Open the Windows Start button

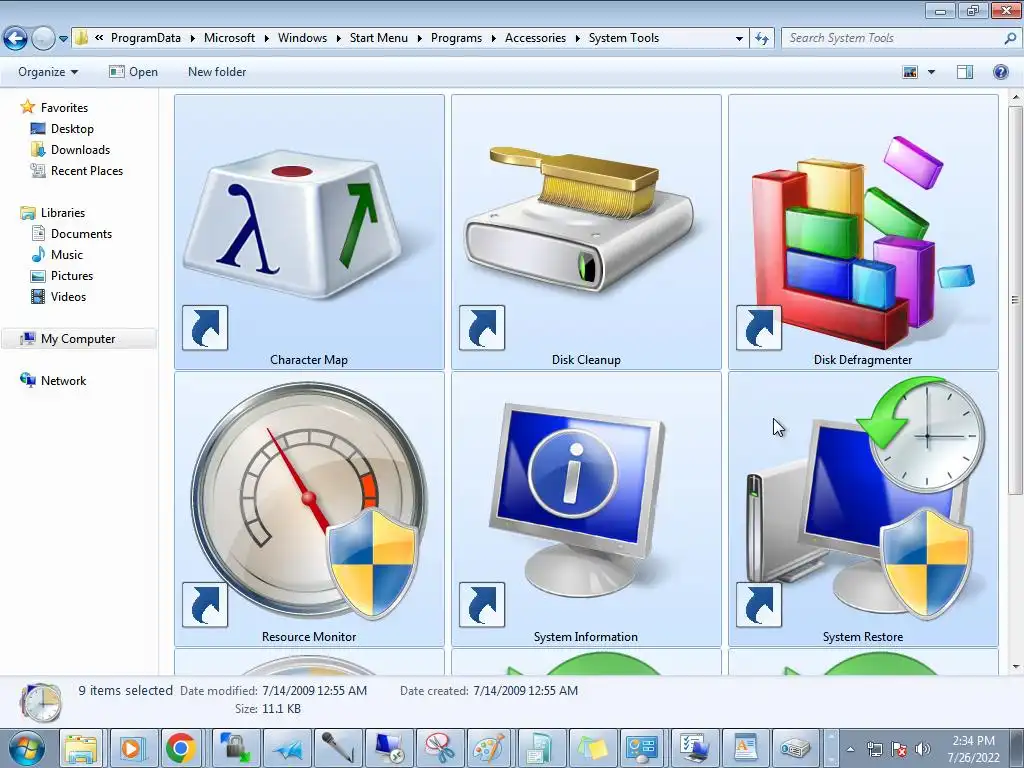tap(27, 748)
